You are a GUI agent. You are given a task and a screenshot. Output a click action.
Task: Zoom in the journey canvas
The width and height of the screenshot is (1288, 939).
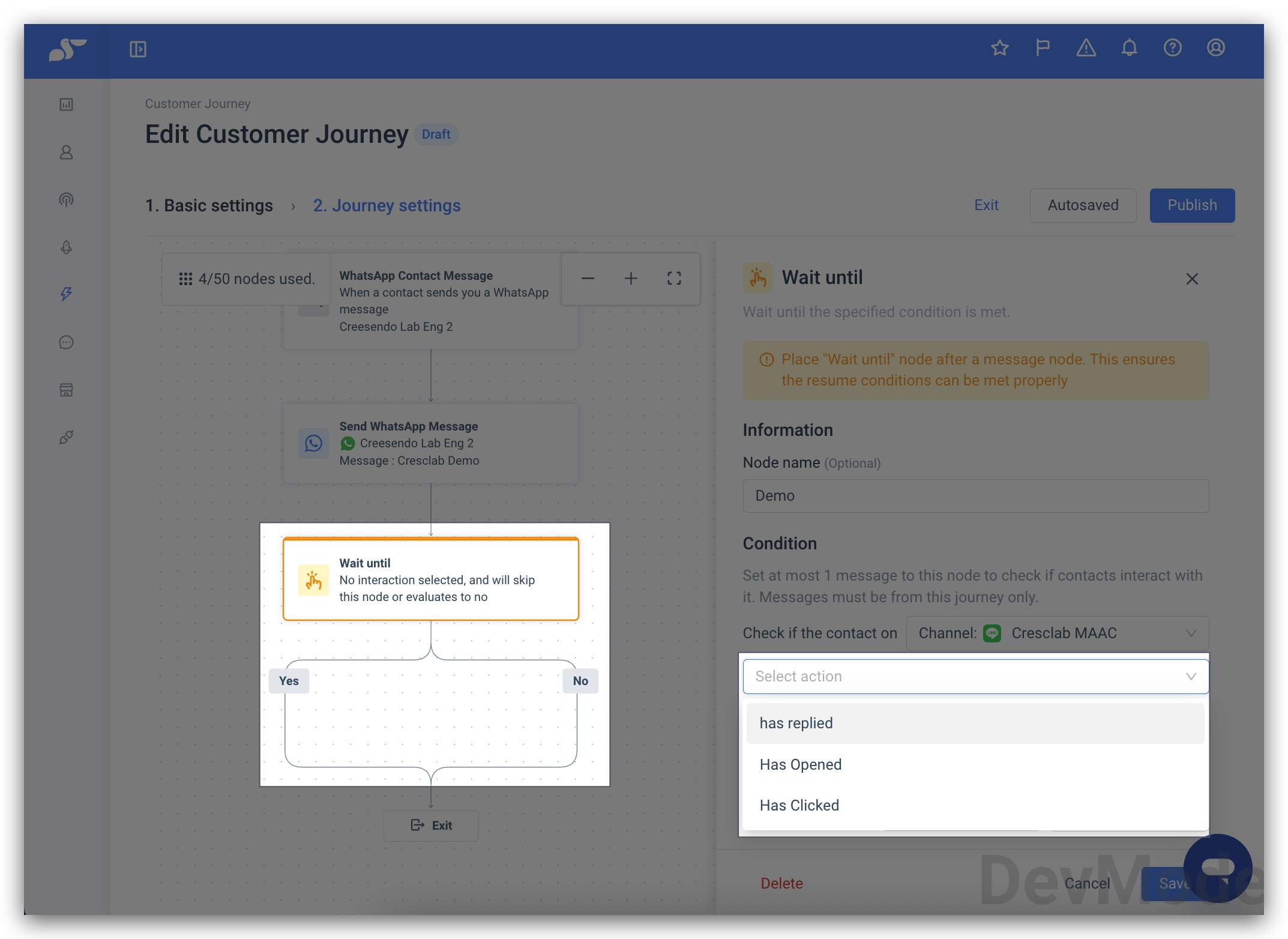(x=631, y=279)
